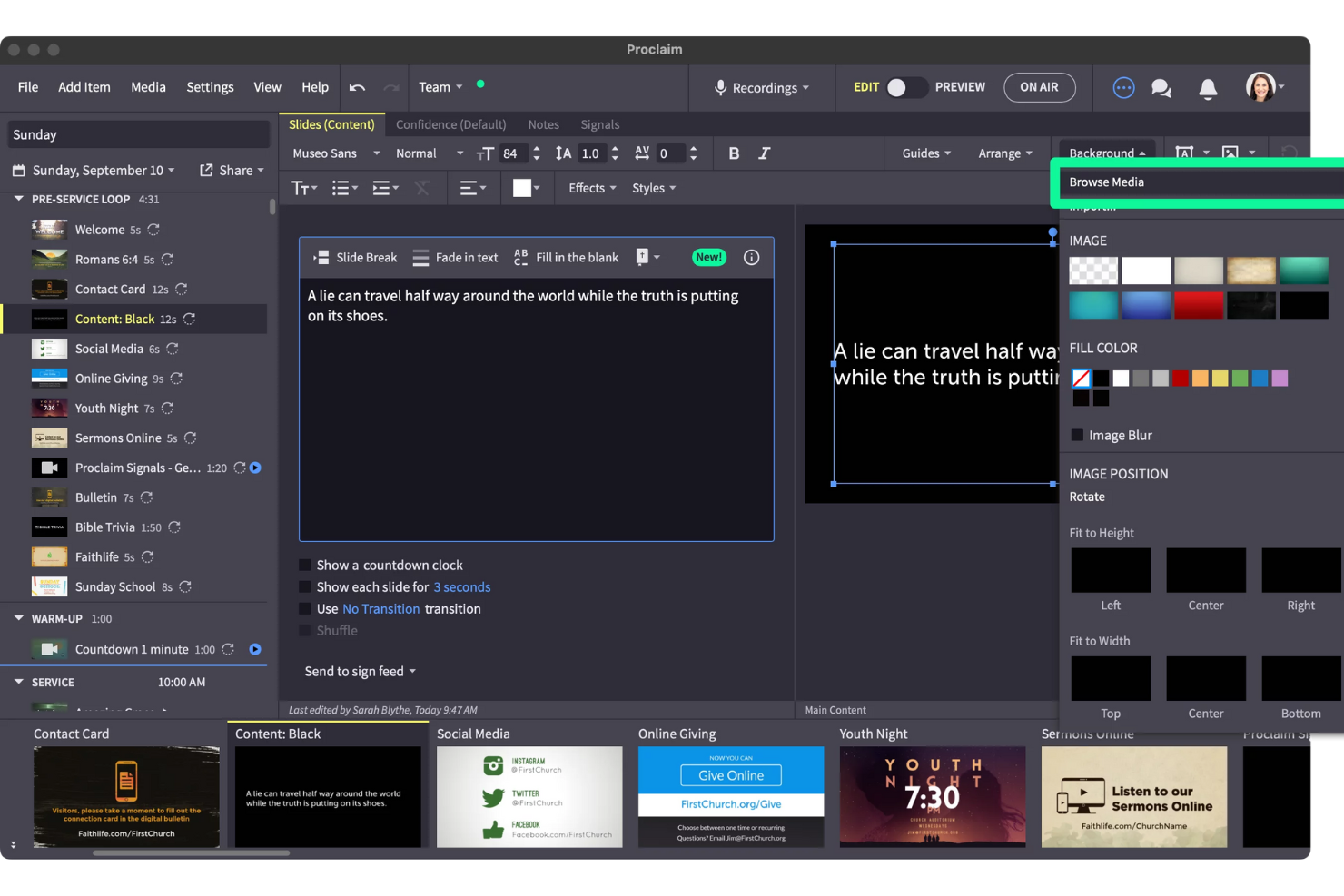Click the redo arrow icon

pos(391,87)
